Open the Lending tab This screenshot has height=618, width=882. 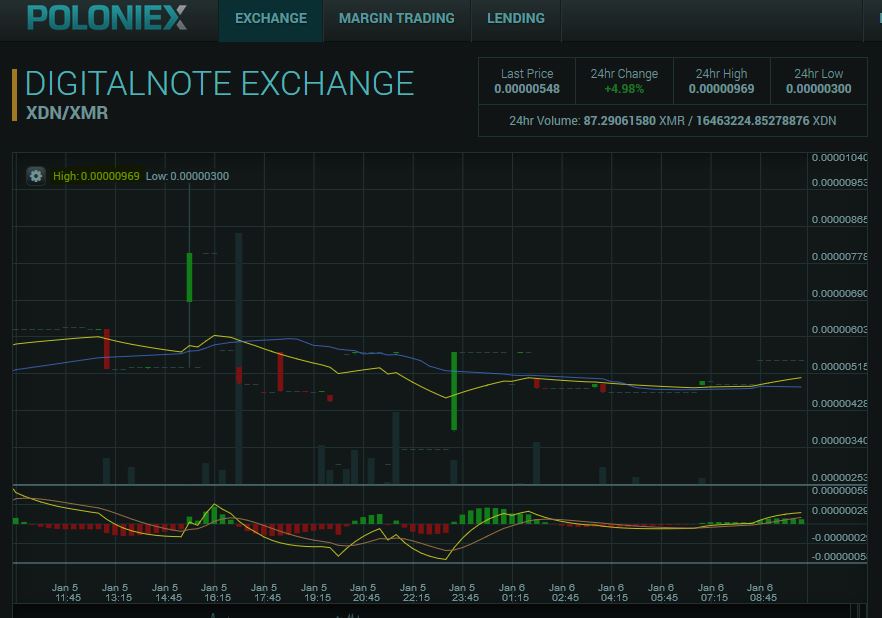point(516,19)
